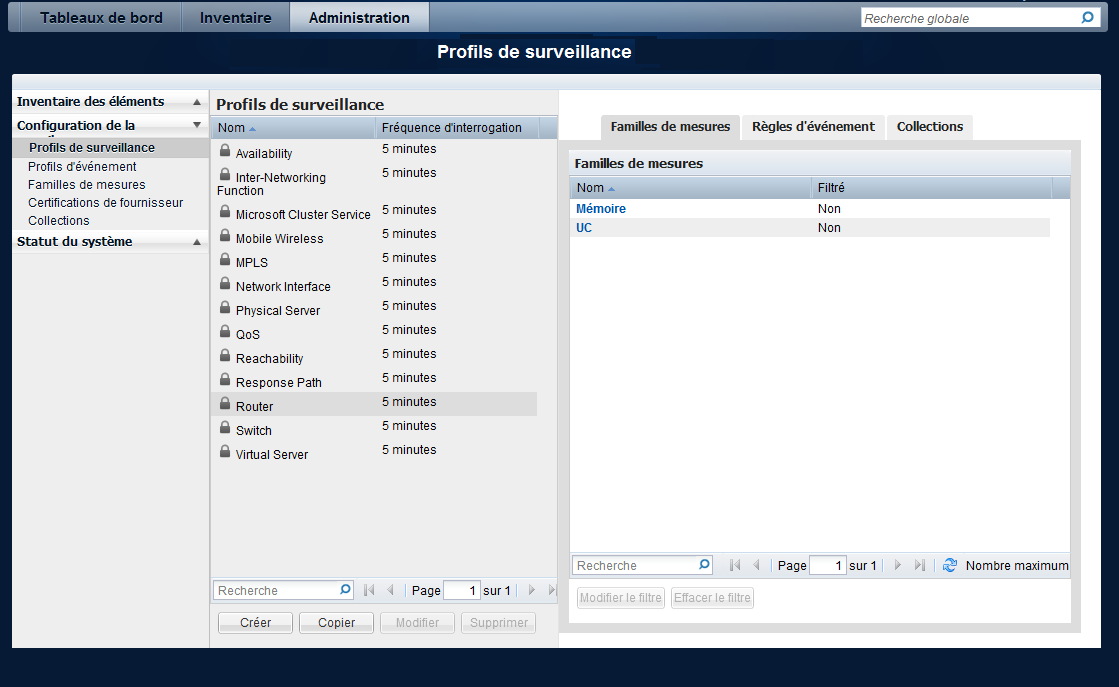Click the Modifier button
The image size is (1119, 687).
tap(417, 623)
